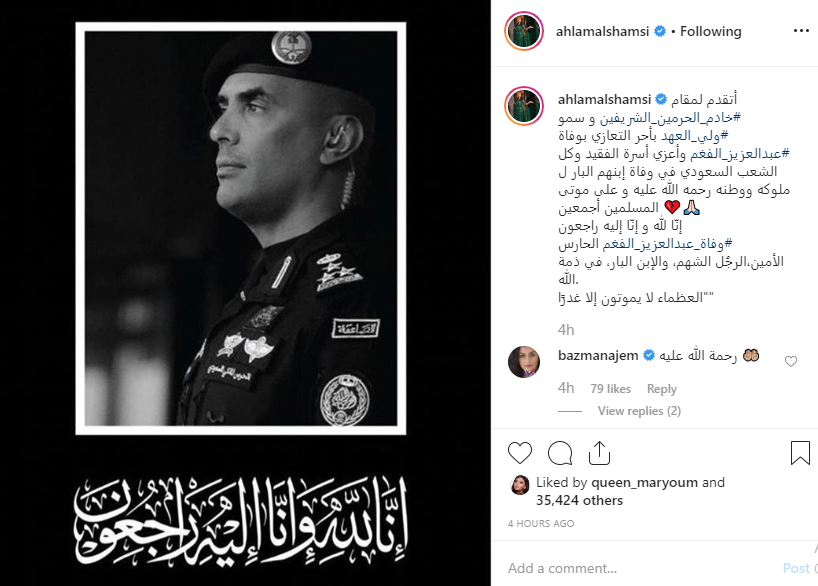The height and width of the screenshot is (586, 818).
Task: Open the three-dot more options menu
Action: 801,31
